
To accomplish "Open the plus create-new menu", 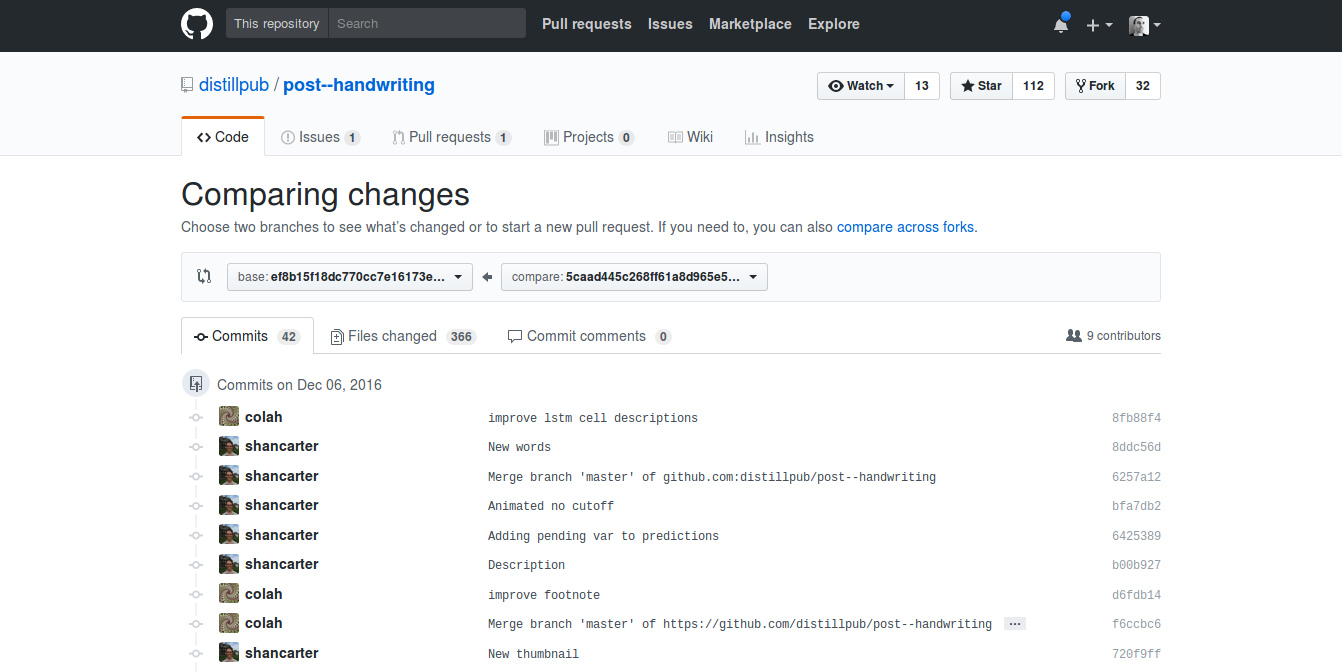I will 1099,25.
